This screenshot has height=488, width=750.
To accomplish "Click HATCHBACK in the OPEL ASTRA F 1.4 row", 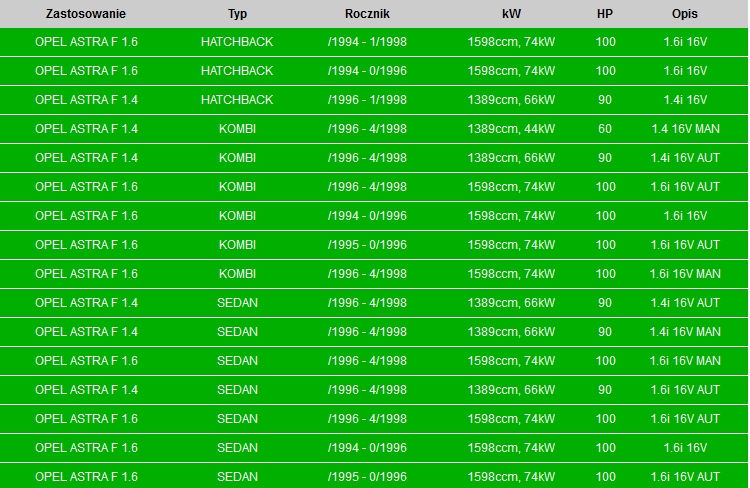I will click(x=237, y=100).
